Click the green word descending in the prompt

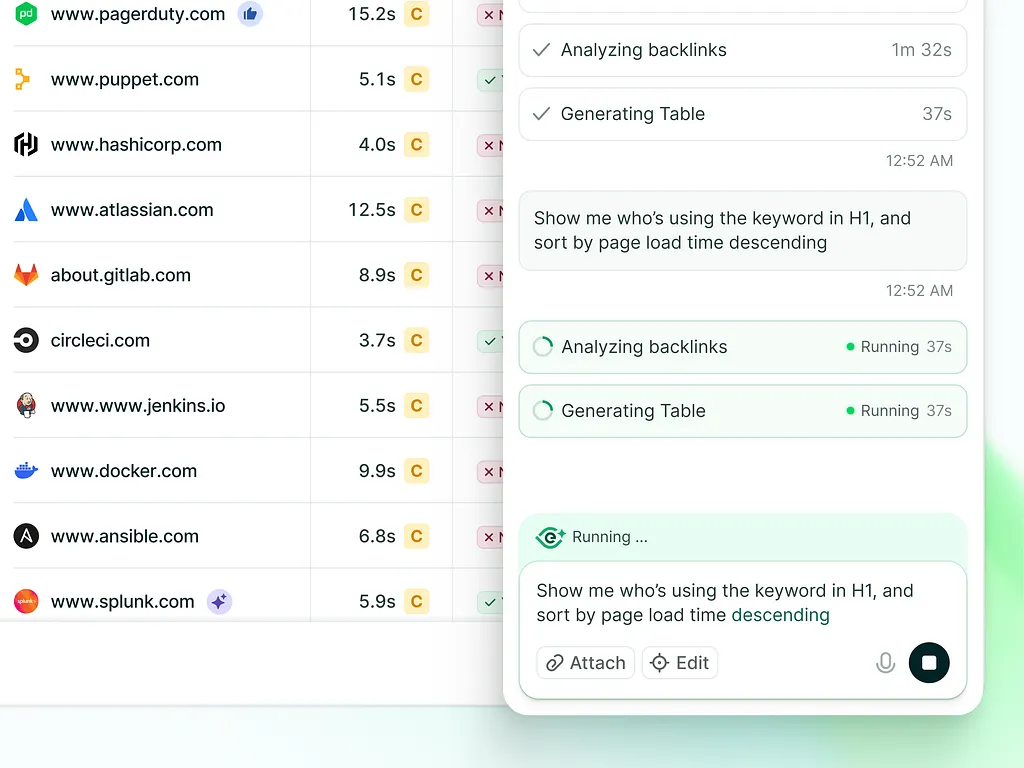point(780,615)
